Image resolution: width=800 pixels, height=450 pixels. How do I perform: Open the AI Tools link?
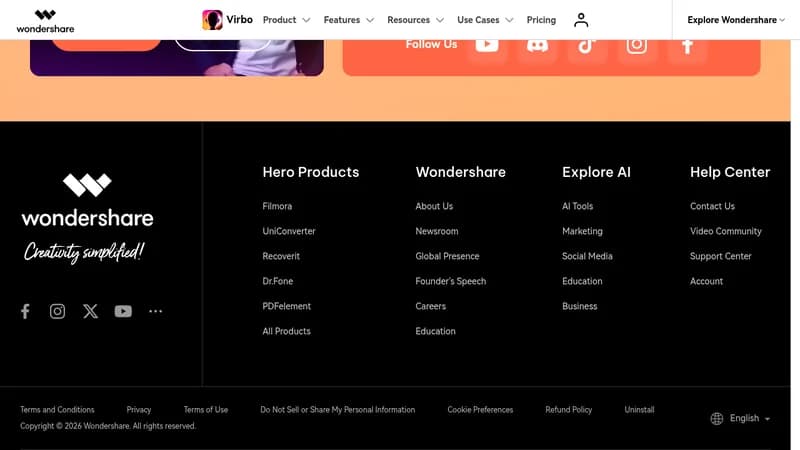click(578, 206)
